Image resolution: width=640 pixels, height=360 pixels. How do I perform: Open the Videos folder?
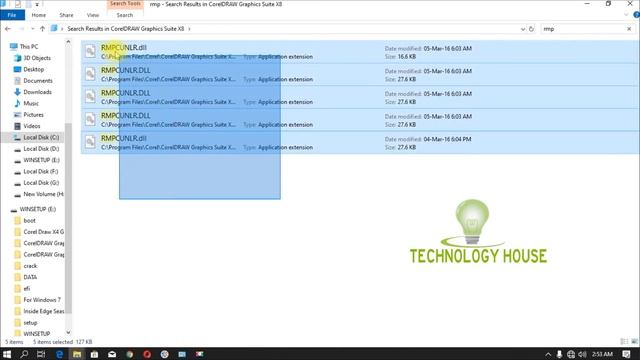tap(31, 126)
